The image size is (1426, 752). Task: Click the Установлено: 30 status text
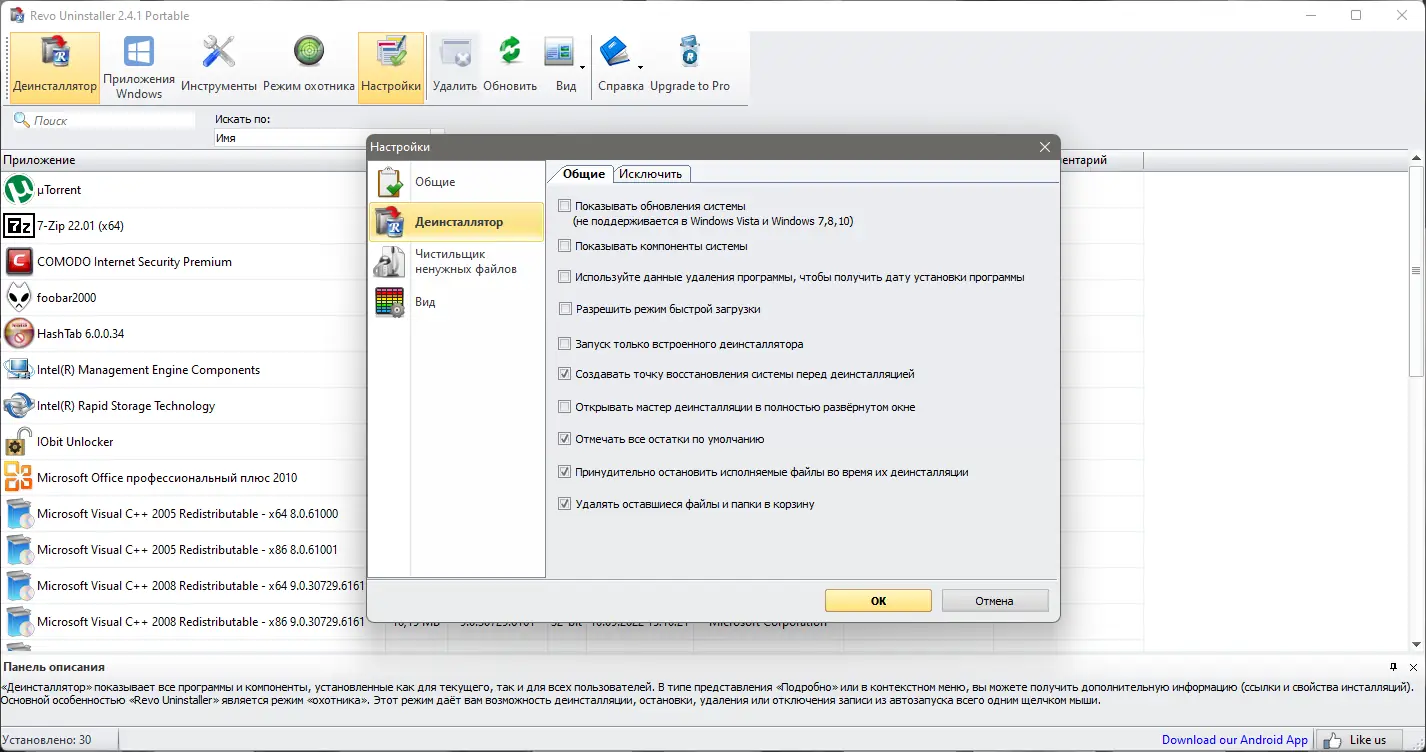point(47,740)
